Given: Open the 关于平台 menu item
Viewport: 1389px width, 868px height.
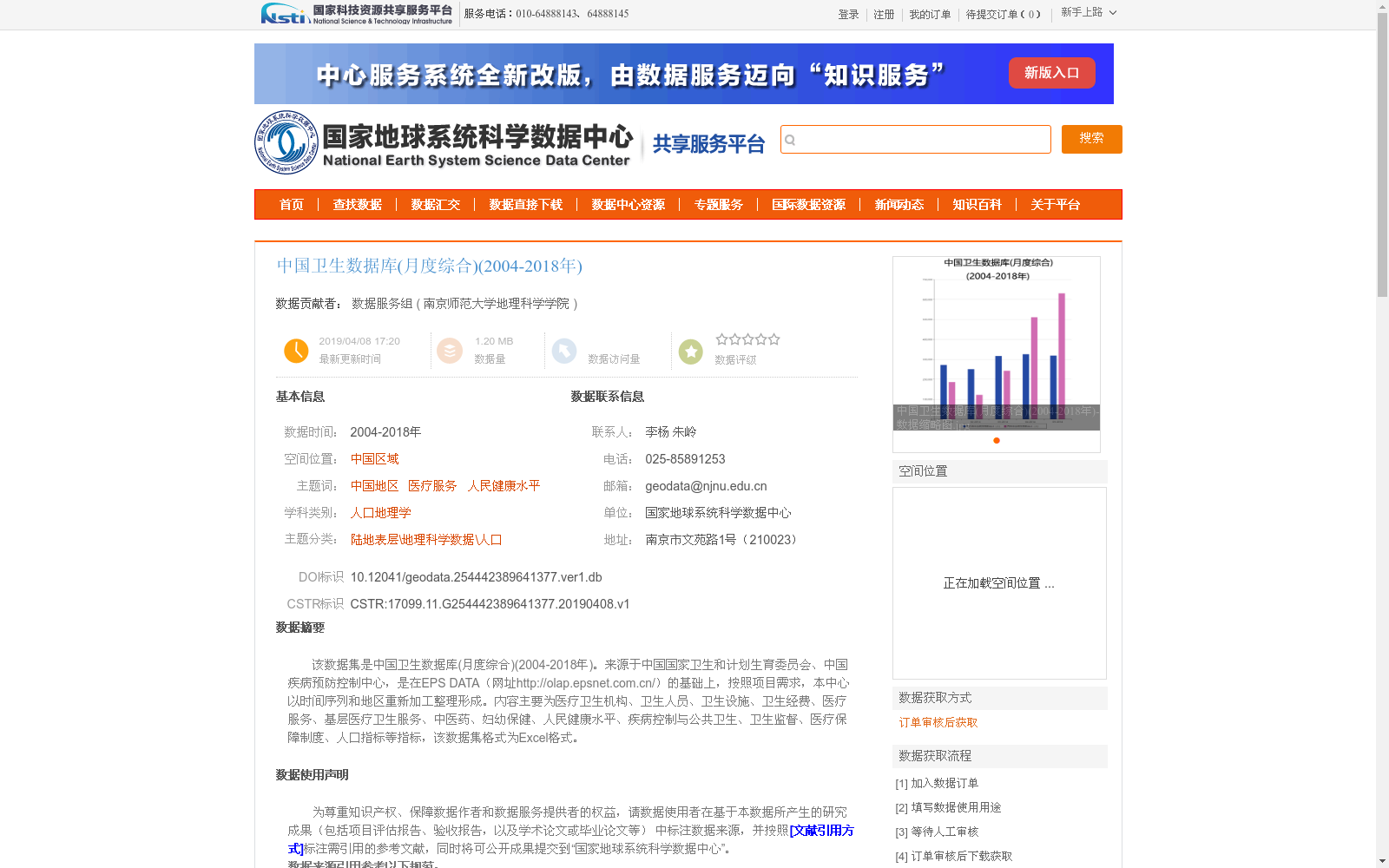Looking at the screenshot, I should coord(1056,205).
